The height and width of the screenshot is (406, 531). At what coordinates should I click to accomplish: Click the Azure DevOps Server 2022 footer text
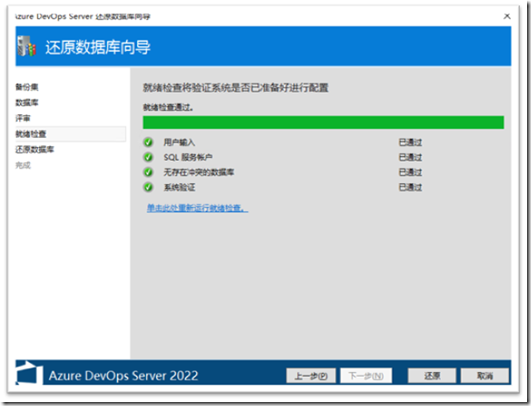[x=123, y=376]
